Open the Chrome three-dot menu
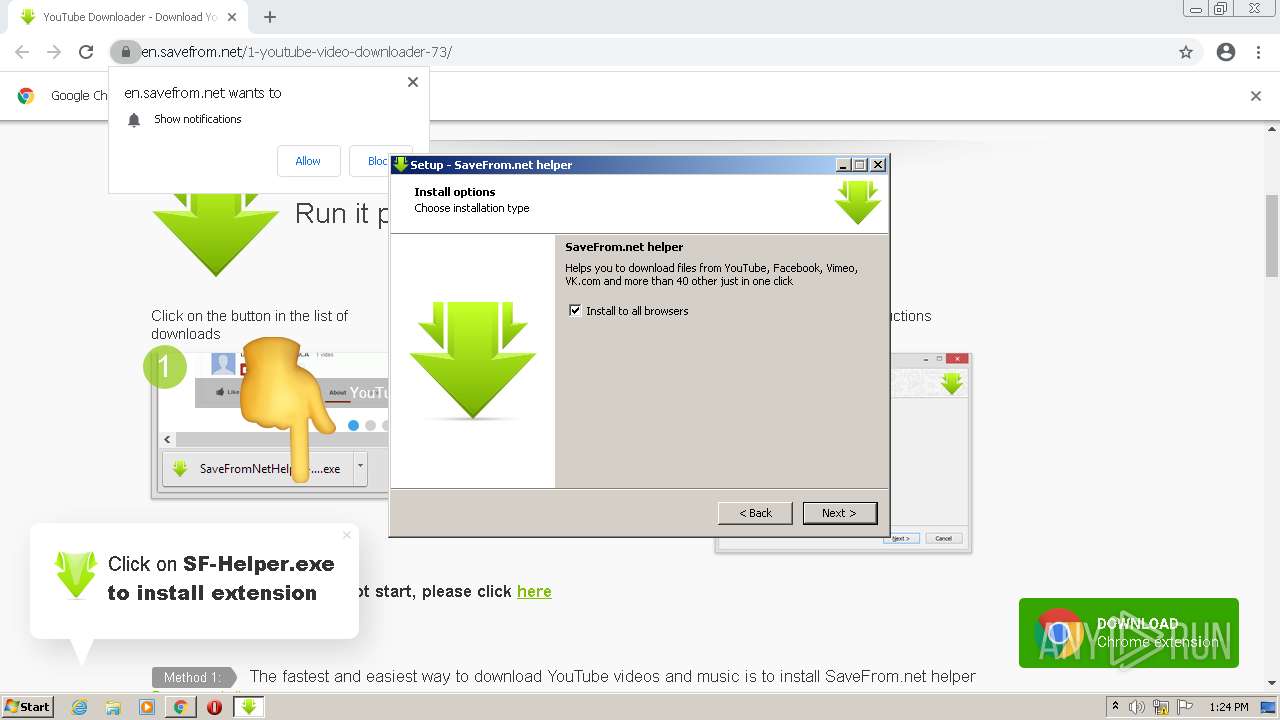 point(1258,52)
